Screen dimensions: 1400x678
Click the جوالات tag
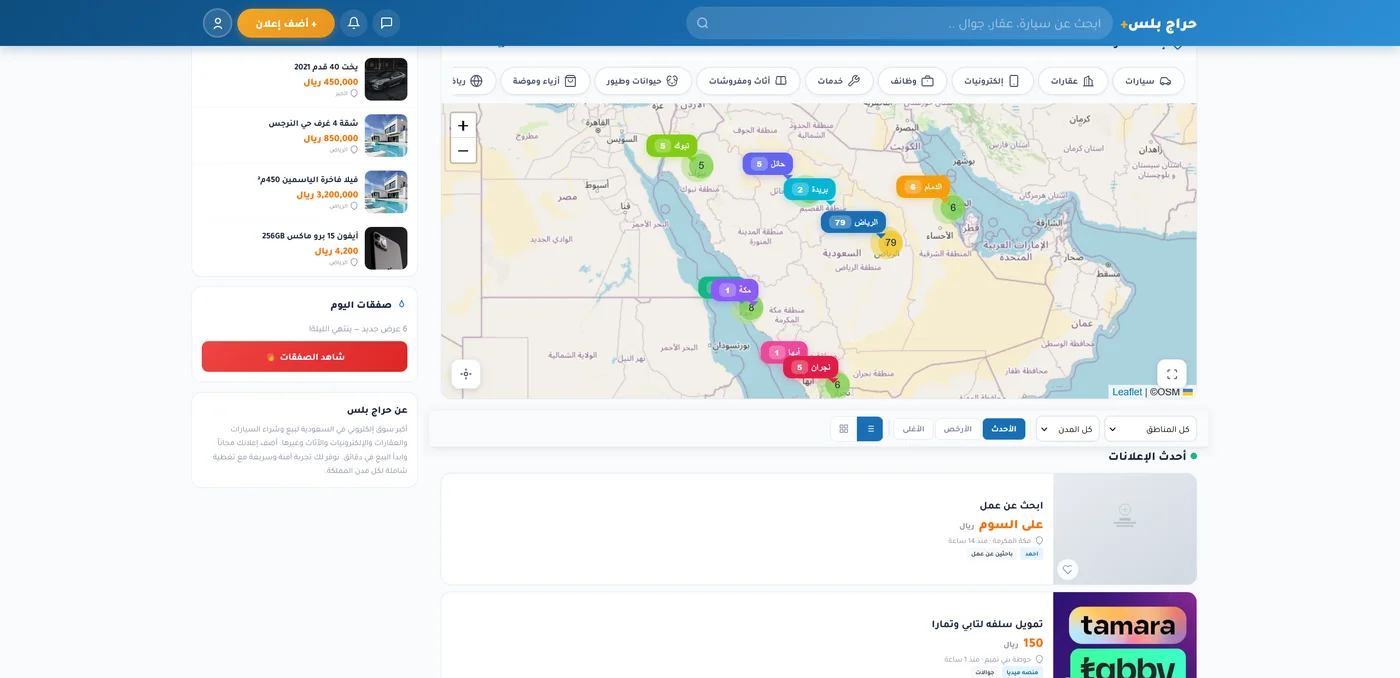985,672
